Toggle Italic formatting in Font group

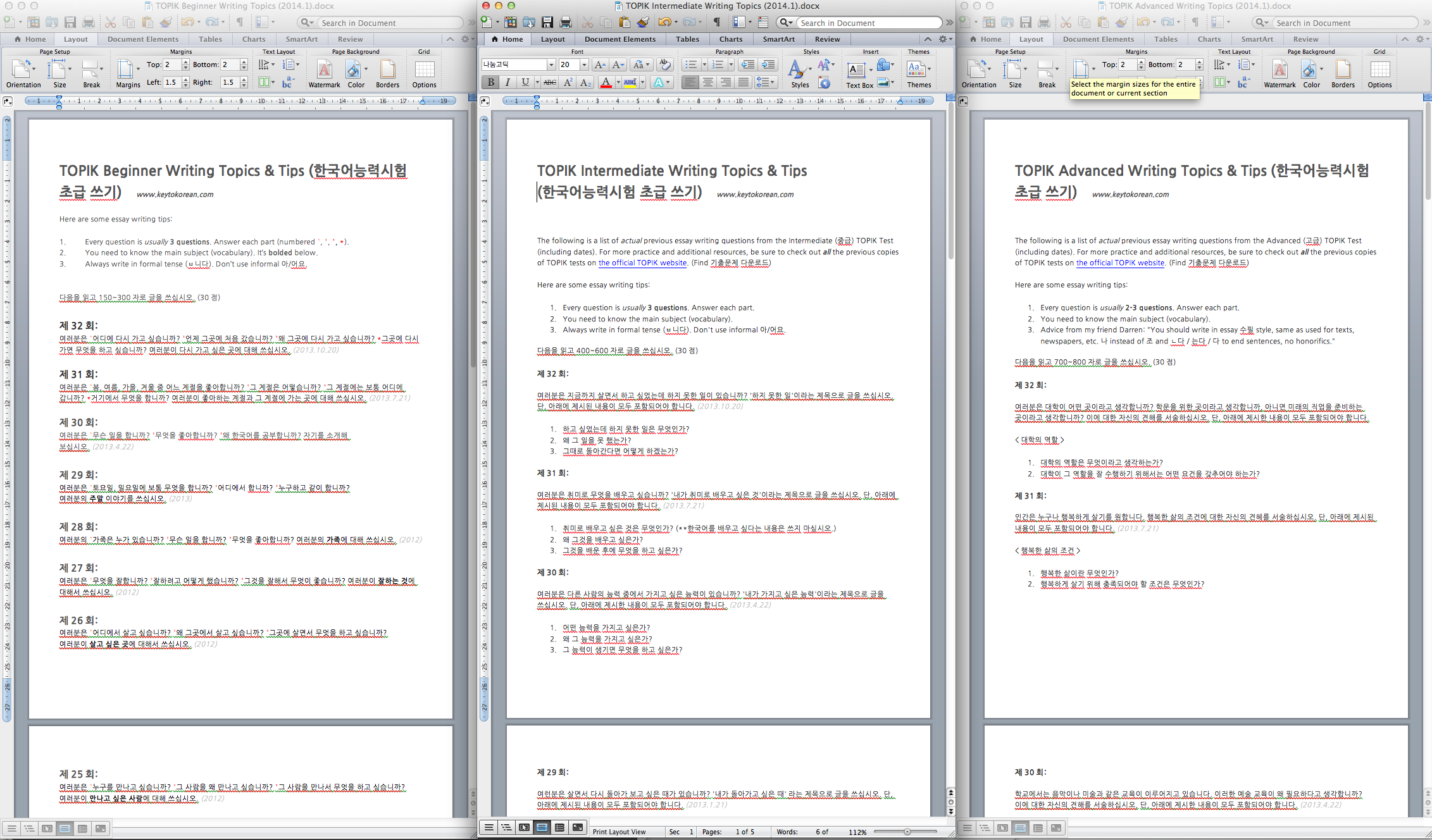507,82
